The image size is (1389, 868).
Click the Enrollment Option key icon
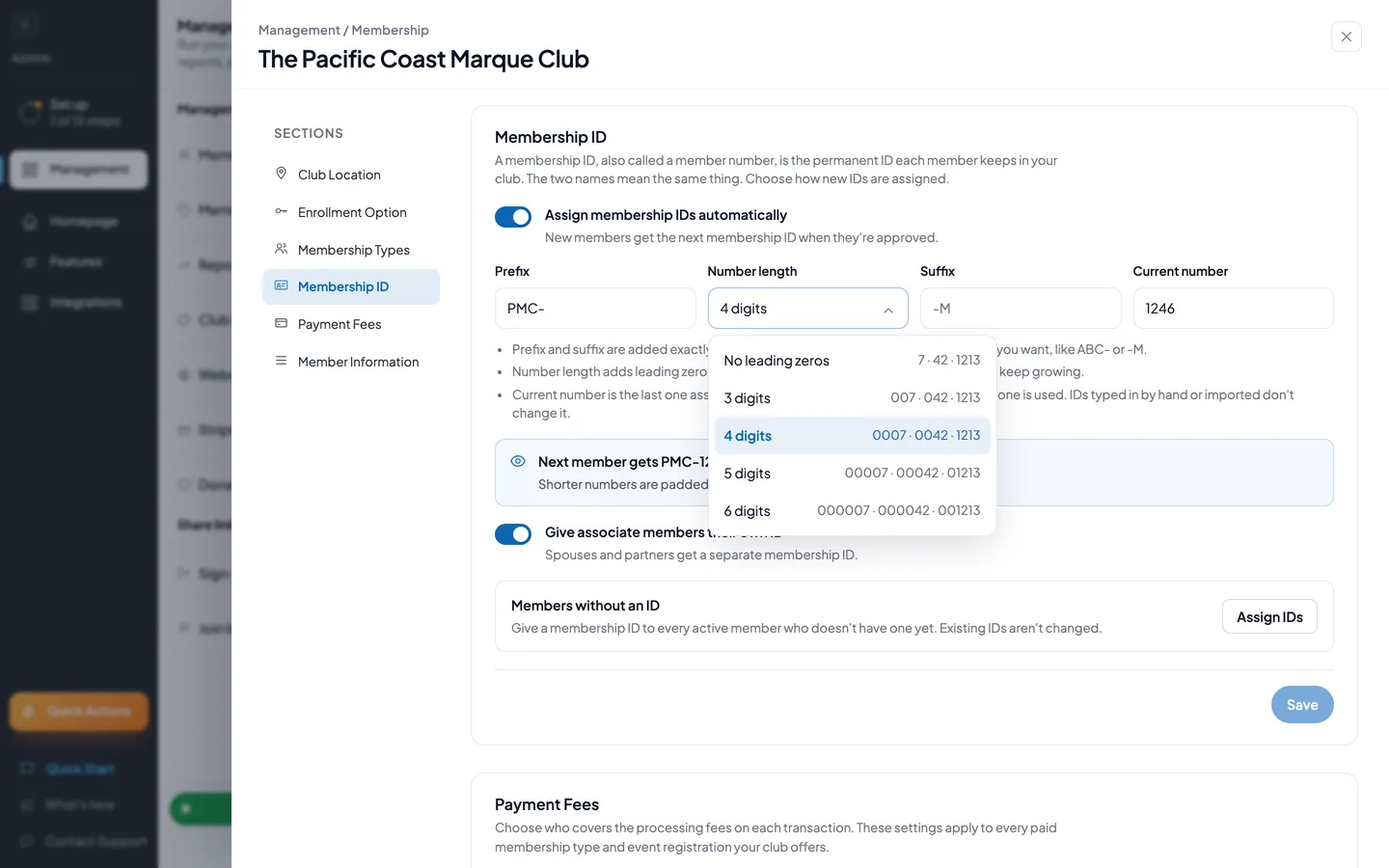point(281,211)
